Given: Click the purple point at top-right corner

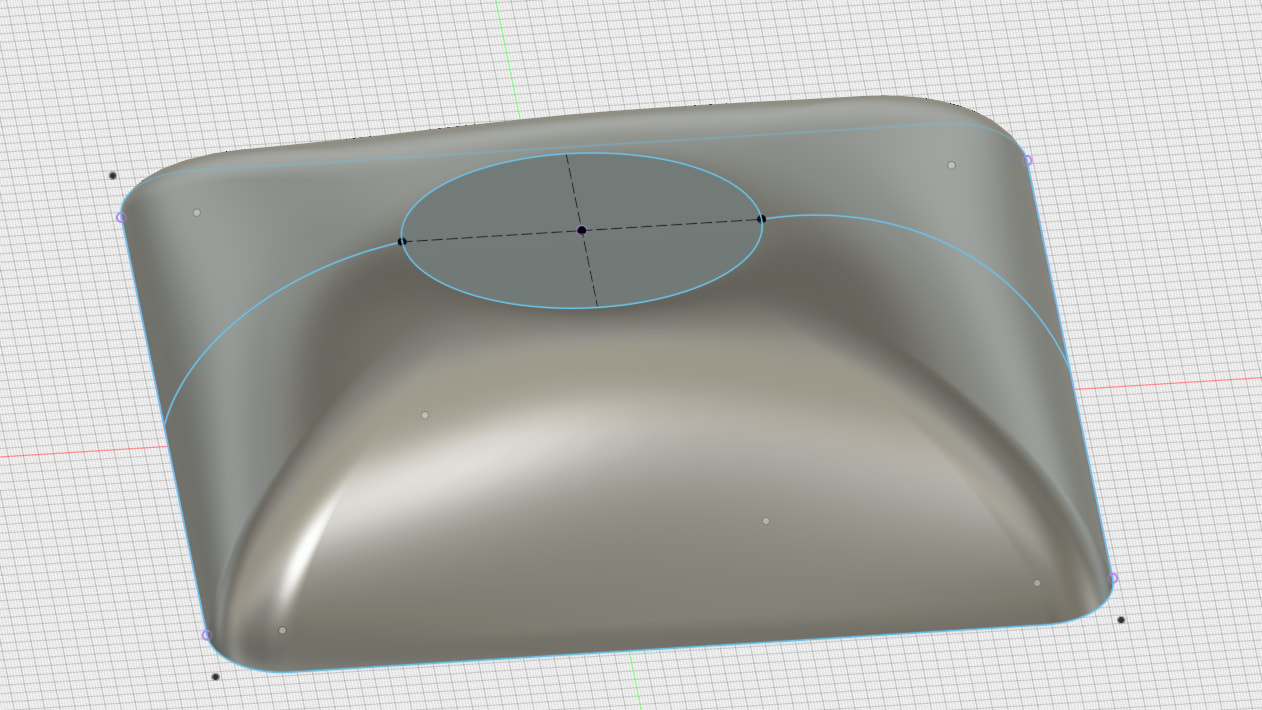Looking at the screenshot, I should point(1027,160).
